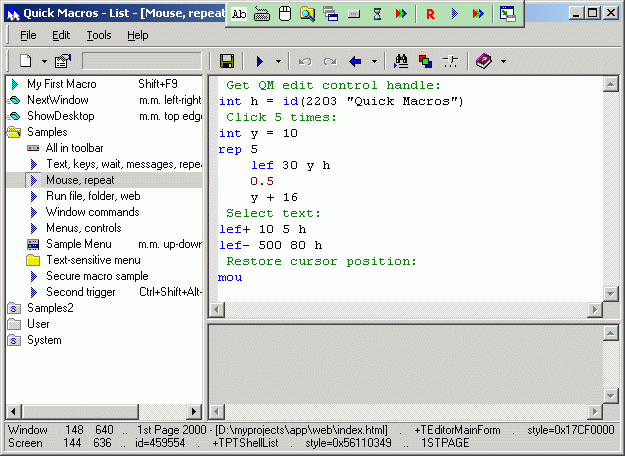The height and width of the screenshot is (456, 625).
Task: Open the dropdown arrow beside Run button
Action: click(278, 61)
